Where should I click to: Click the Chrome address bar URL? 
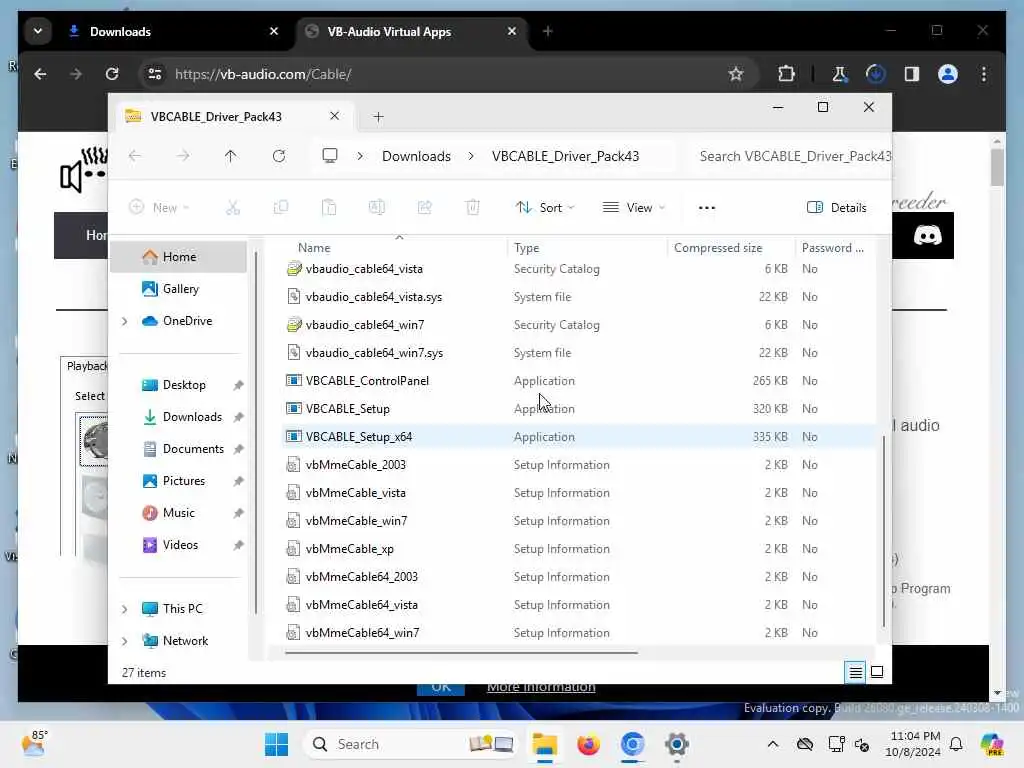click(x=263, y=74)
